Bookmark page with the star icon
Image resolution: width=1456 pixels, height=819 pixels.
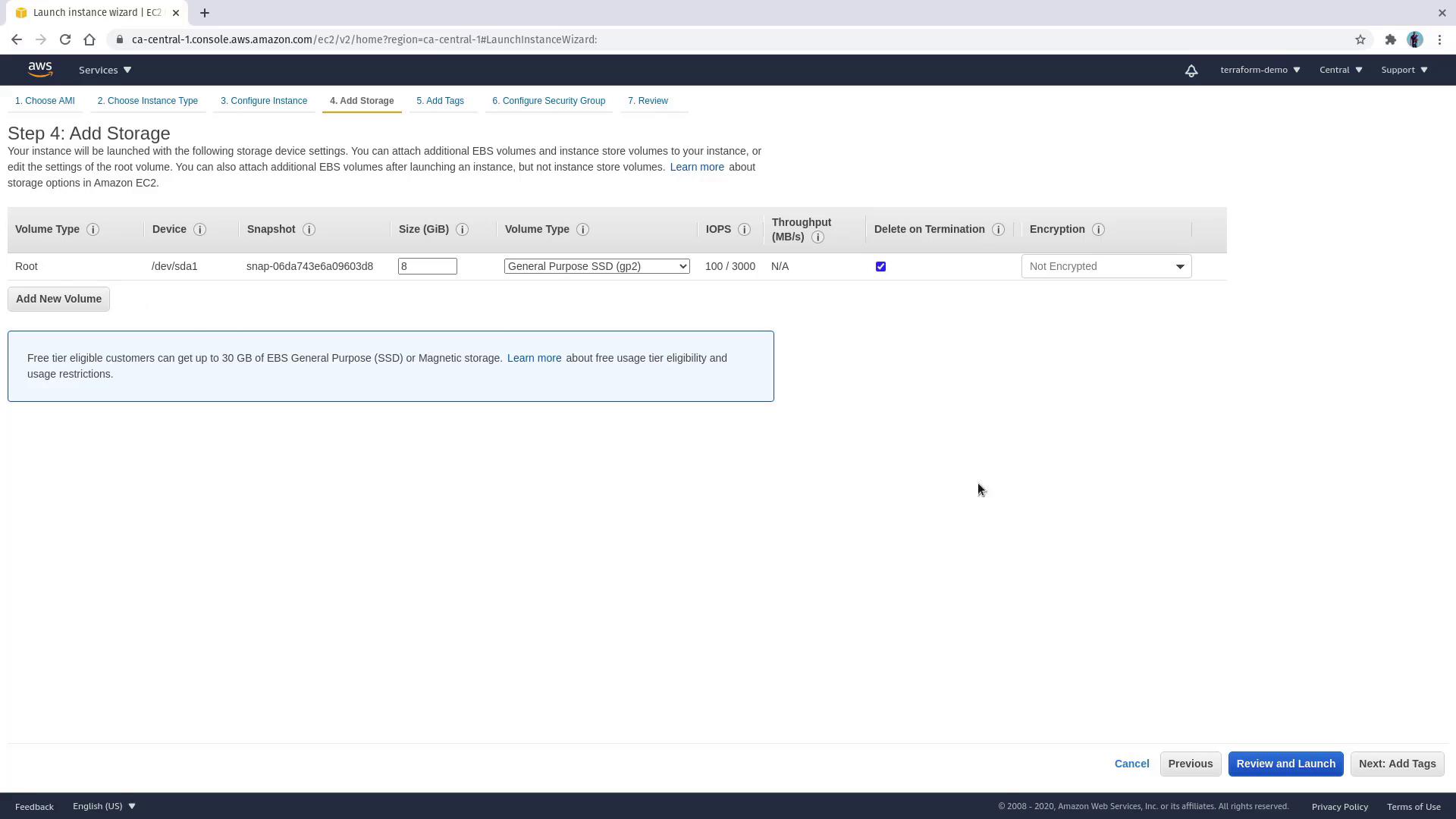click(x=1360, y=39)
